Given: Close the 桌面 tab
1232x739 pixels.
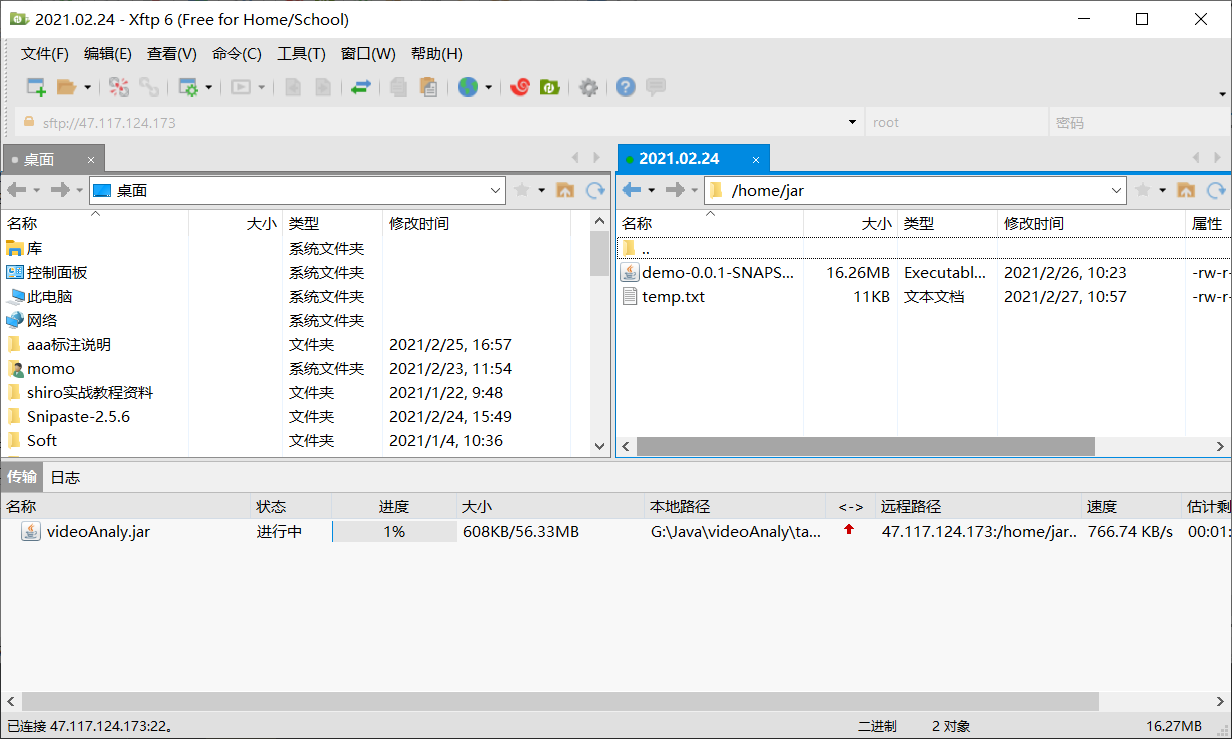Looking at the screenshot, I should click(x=91, y=159).
